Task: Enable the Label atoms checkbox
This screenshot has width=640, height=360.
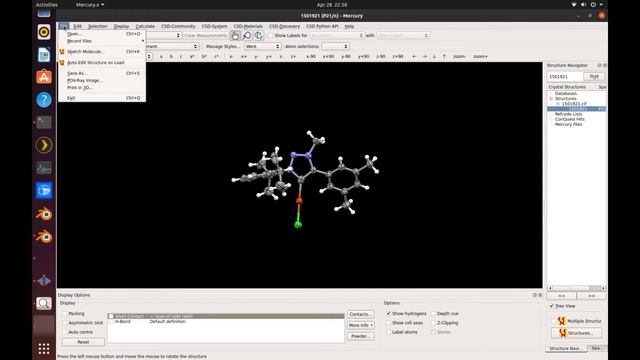Action: (x=389, y=332)
